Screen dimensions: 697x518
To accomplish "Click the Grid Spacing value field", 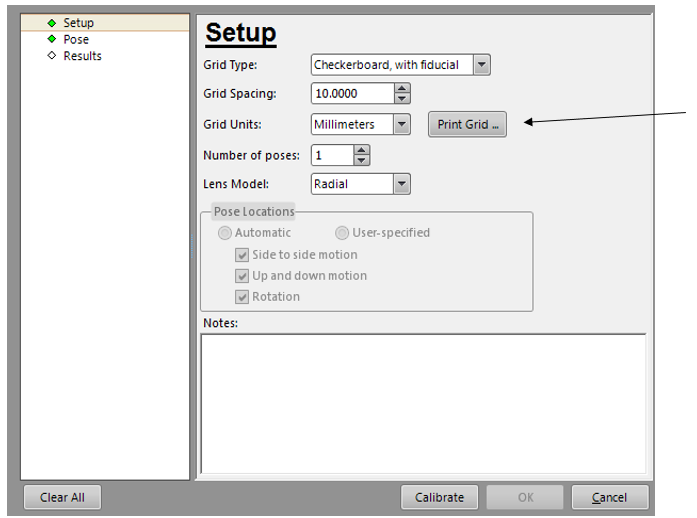I will click(x=350, y=94).
